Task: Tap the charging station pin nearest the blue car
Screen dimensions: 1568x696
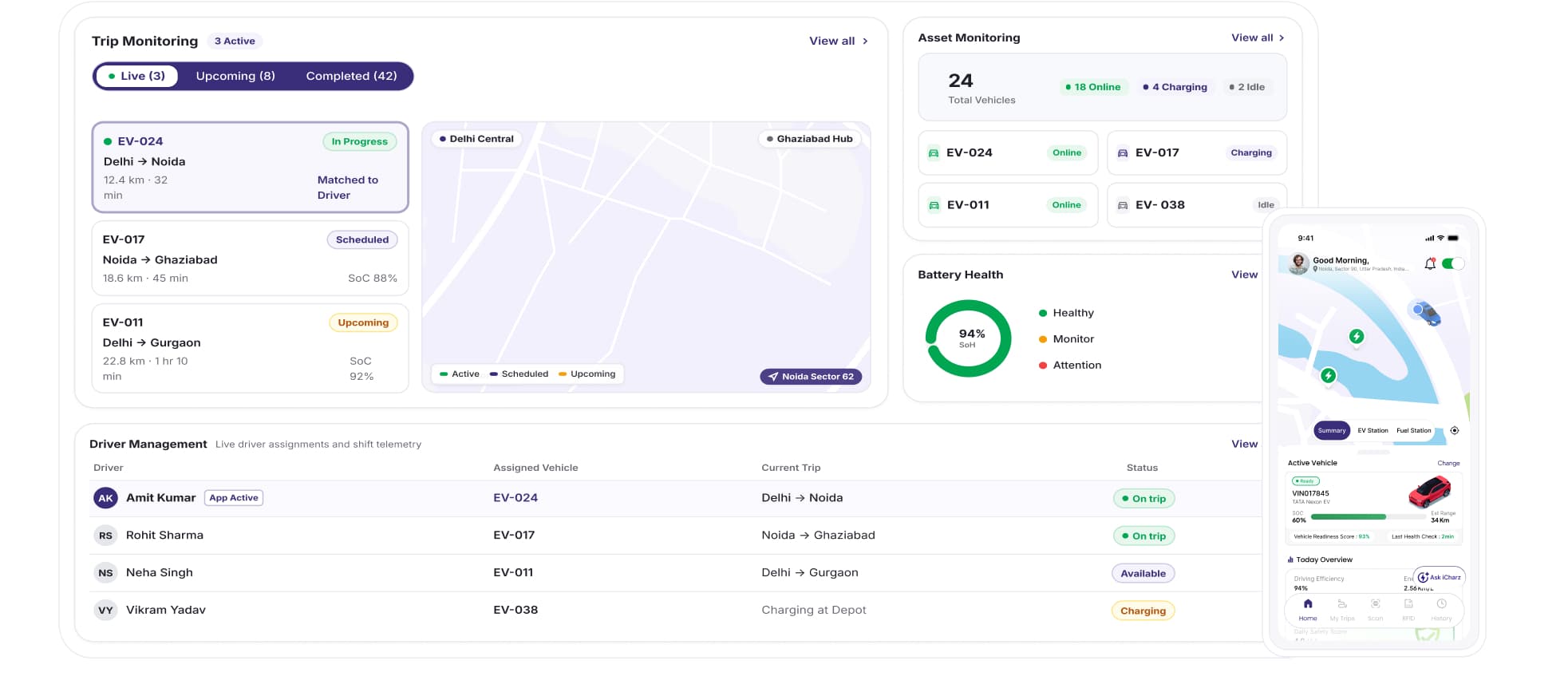Action: coord(1357,337)
